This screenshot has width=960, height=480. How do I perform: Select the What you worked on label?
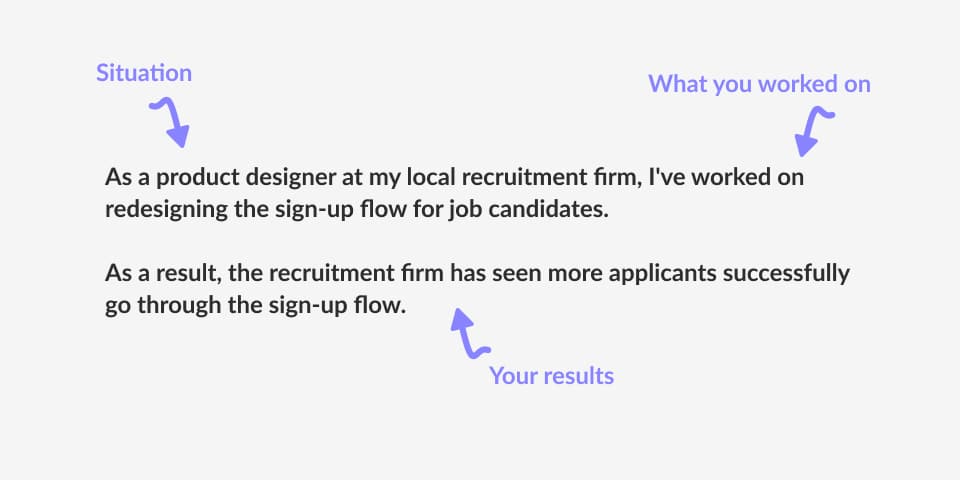click(759, 84)
